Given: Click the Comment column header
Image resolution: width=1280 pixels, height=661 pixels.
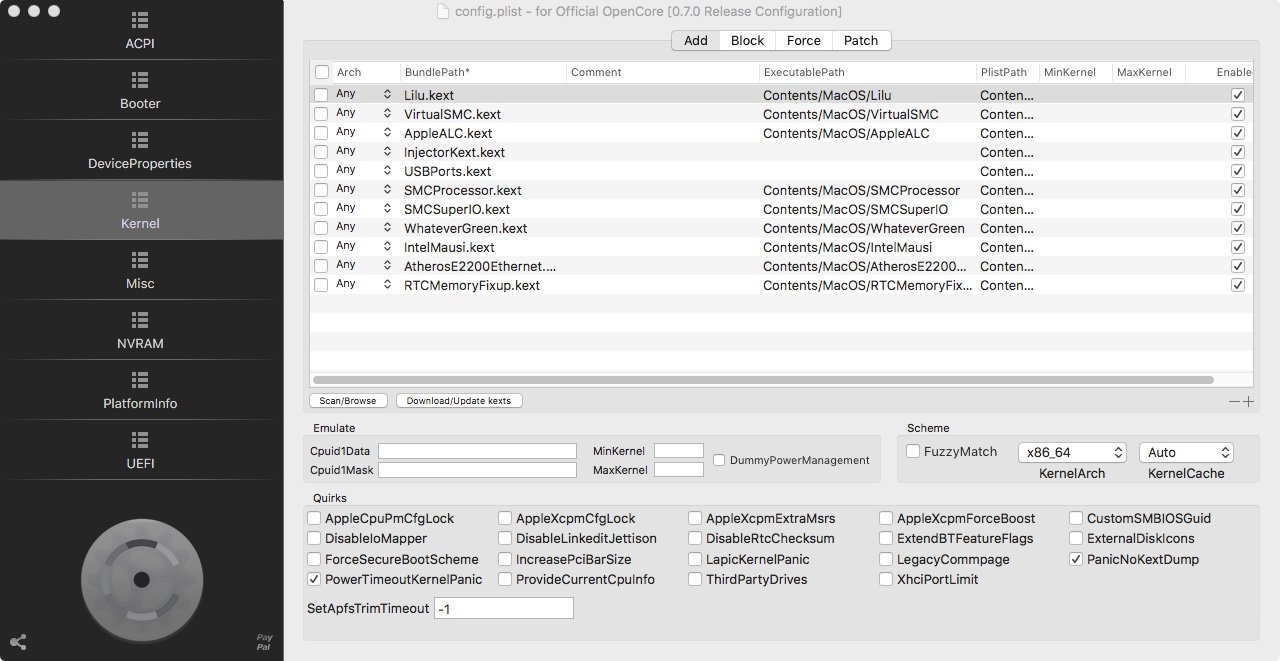Looking at the screenshot, I should click(x=662, y=72).
